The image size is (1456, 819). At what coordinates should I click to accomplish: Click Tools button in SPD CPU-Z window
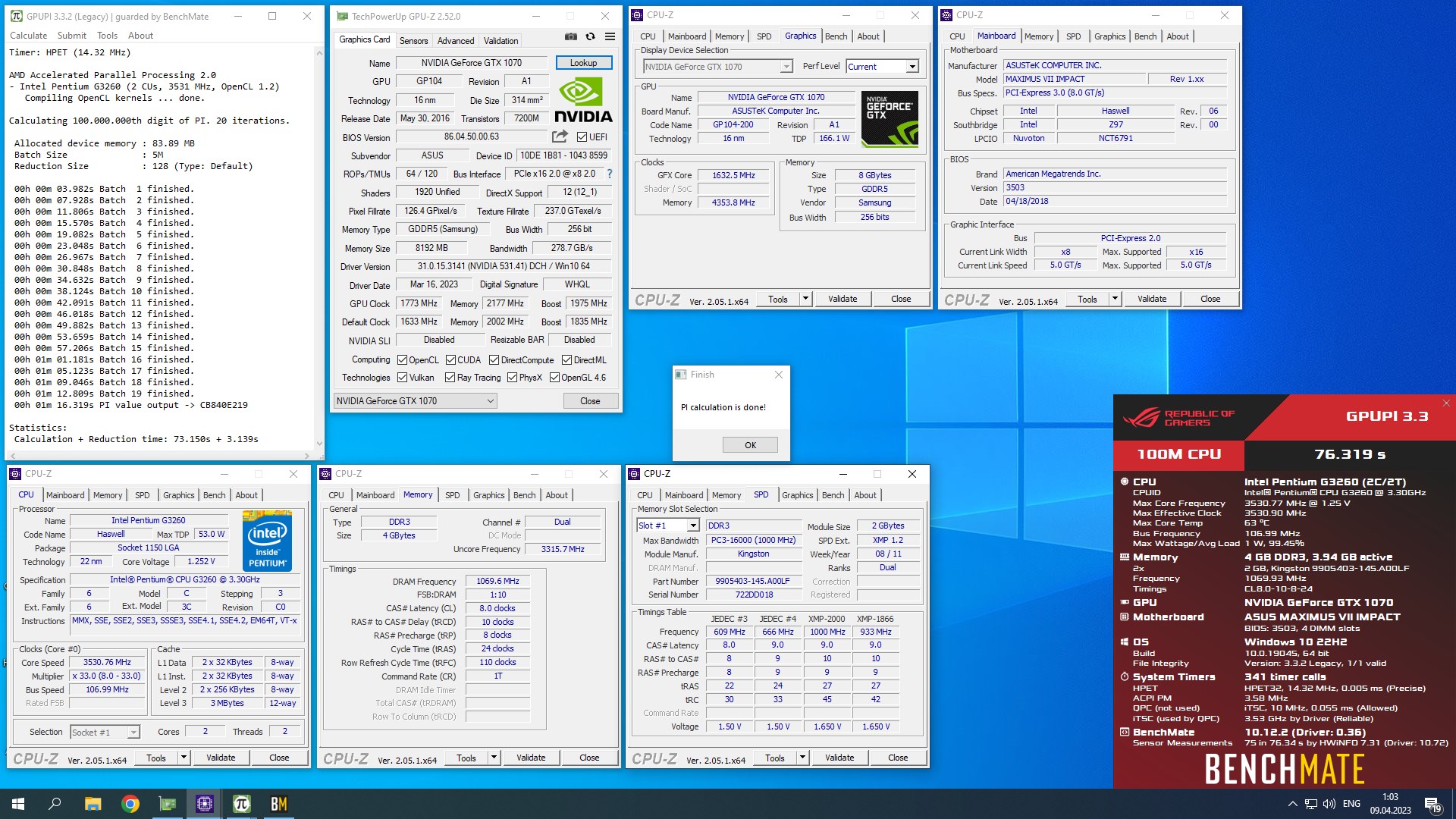click(775, 758)
